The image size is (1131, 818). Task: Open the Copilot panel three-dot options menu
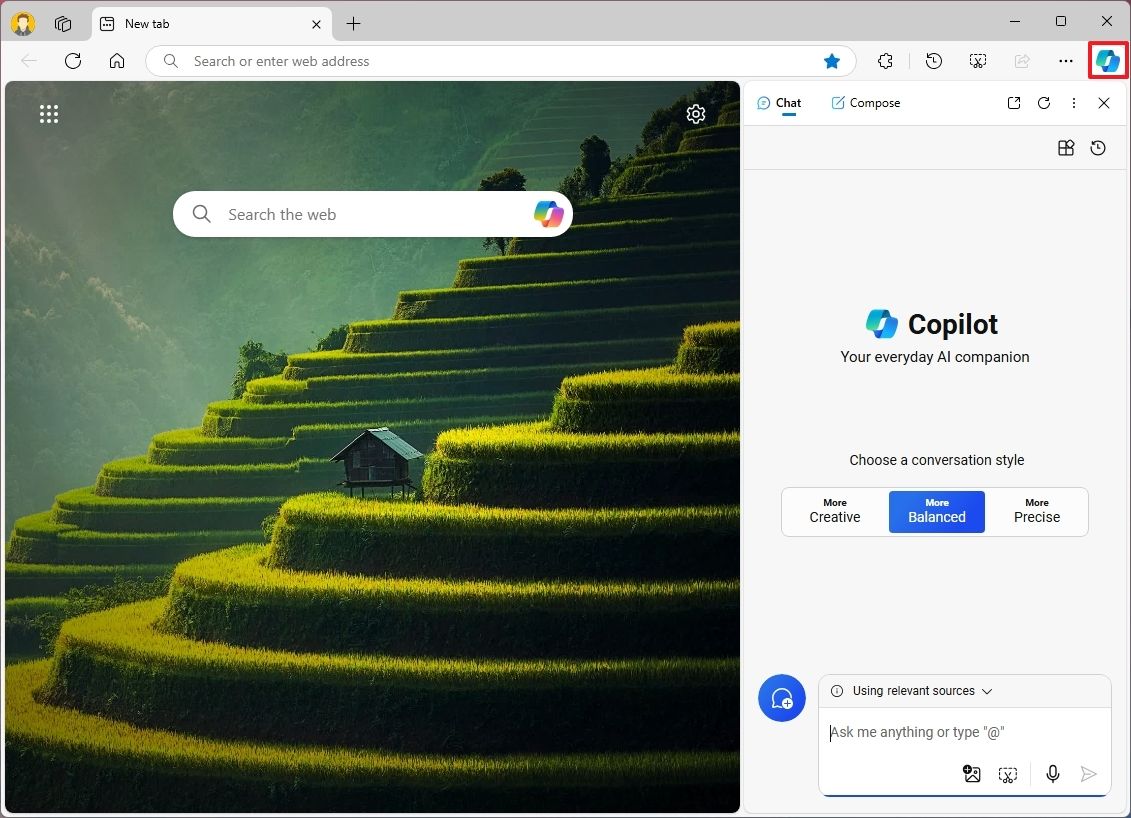coord(1073,102)
